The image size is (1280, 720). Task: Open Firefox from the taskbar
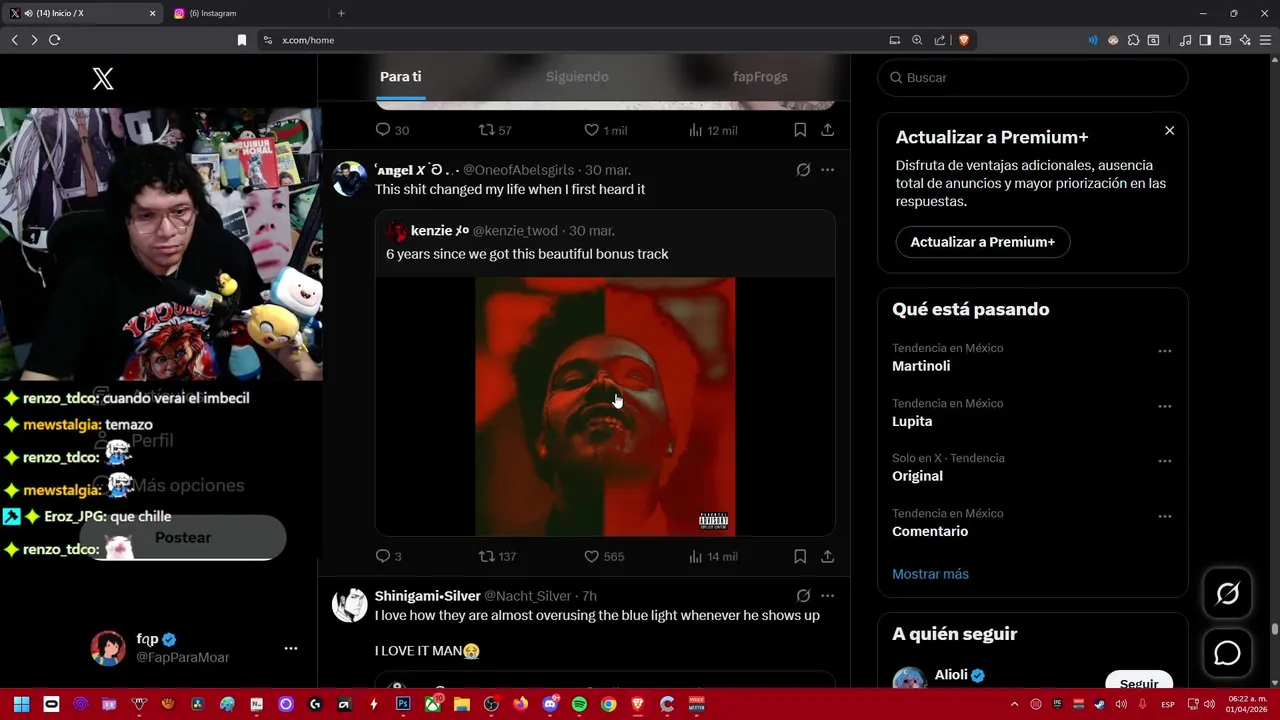[x=520, y=704]
